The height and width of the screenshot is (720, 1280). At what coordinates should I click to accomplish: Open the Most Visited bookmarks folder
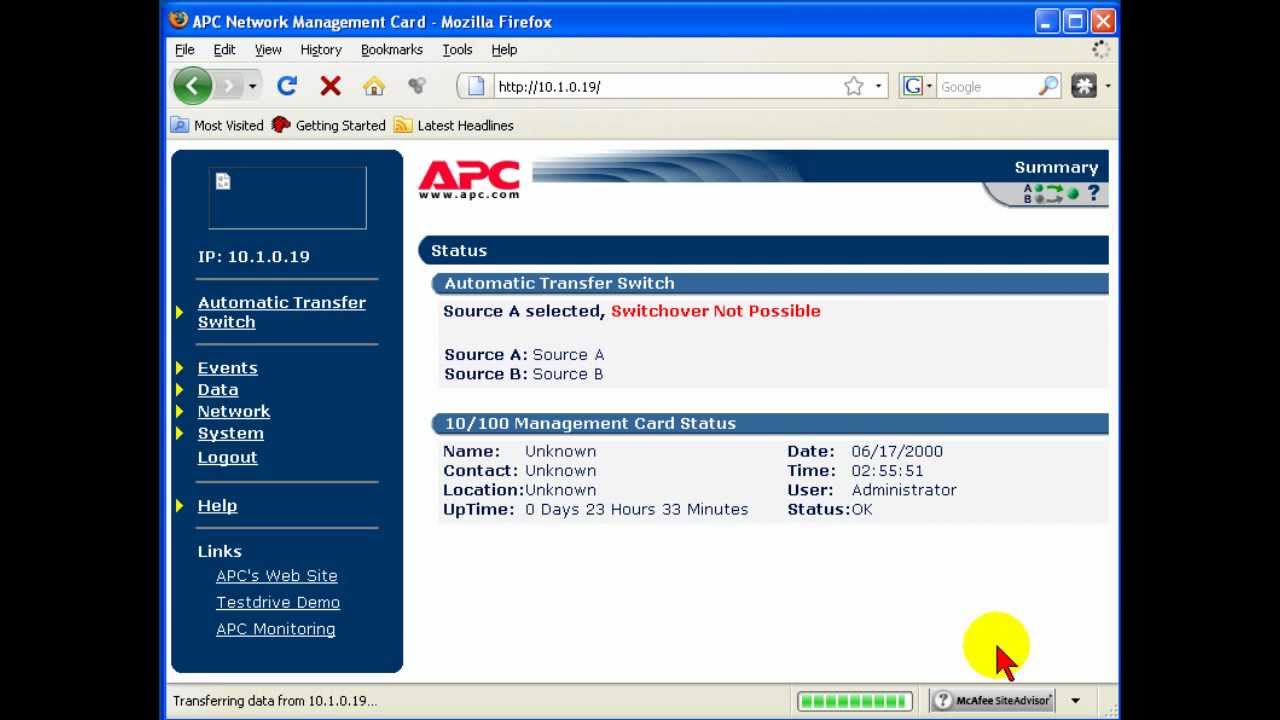(217, 125)
